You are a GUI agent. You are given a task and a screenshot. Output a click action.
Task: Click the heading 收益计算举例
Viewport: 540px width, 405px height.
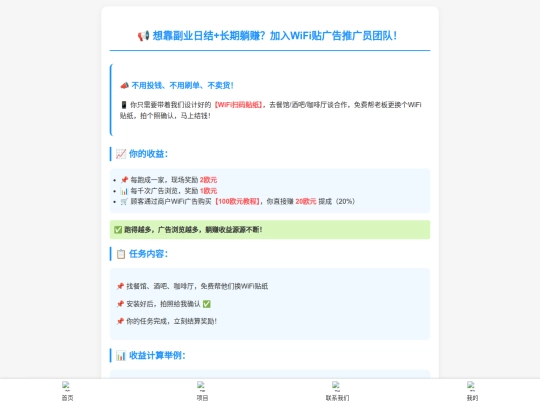(157, 355)
